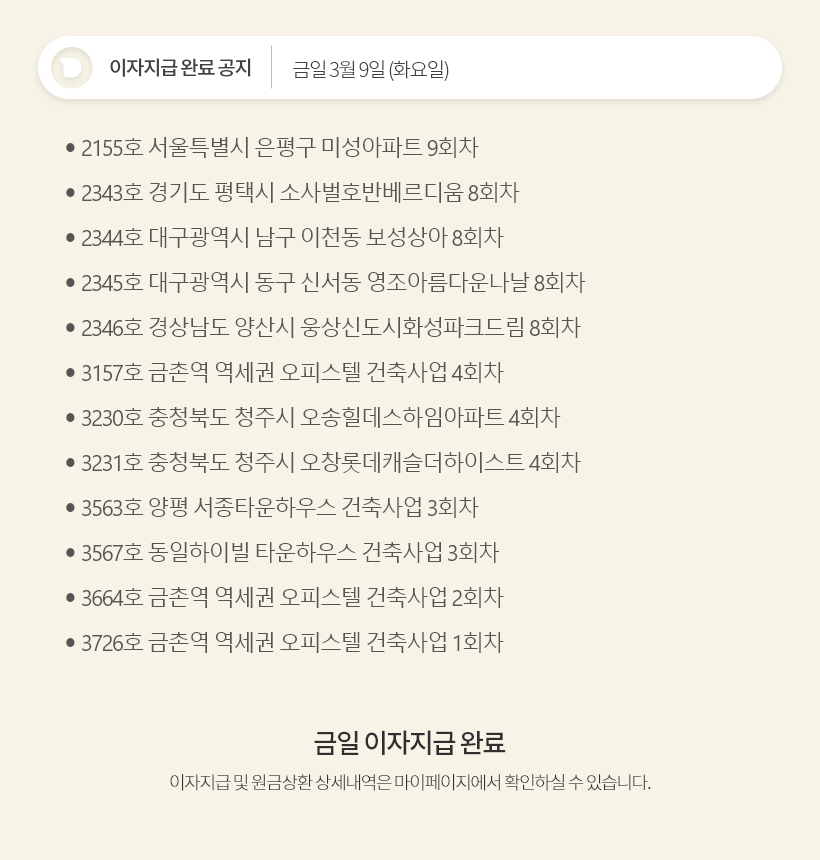Click the 금일 이자지급 완료 heading
Screen dimensions: 820x860
tap(410, 743)
